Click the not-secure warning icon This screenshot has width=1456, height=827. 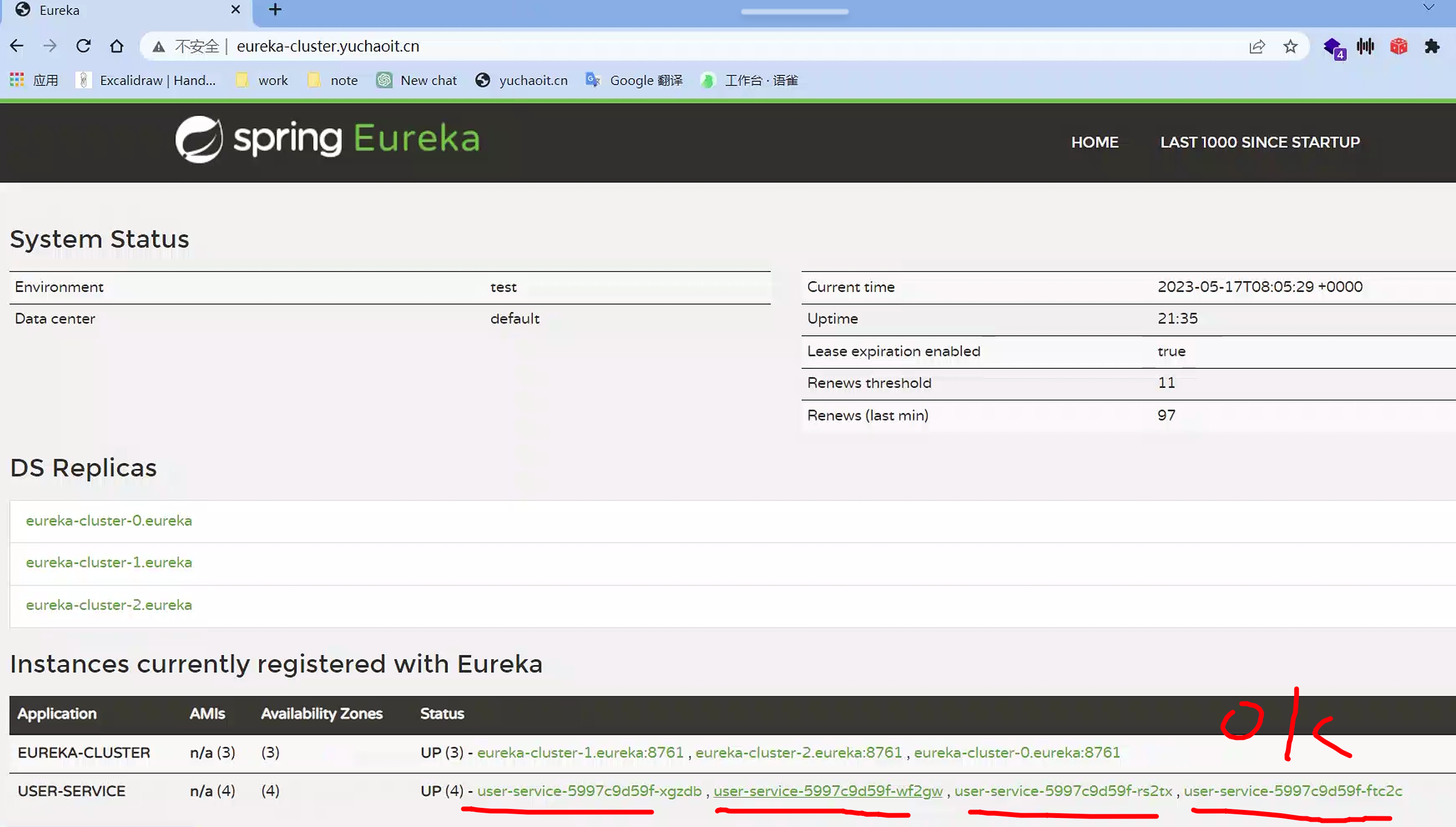point(159,46)
